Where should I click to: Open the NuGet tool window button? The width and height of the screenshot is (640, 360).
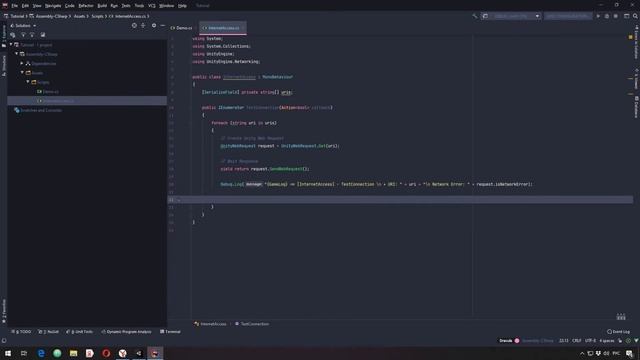pos(49,331)
